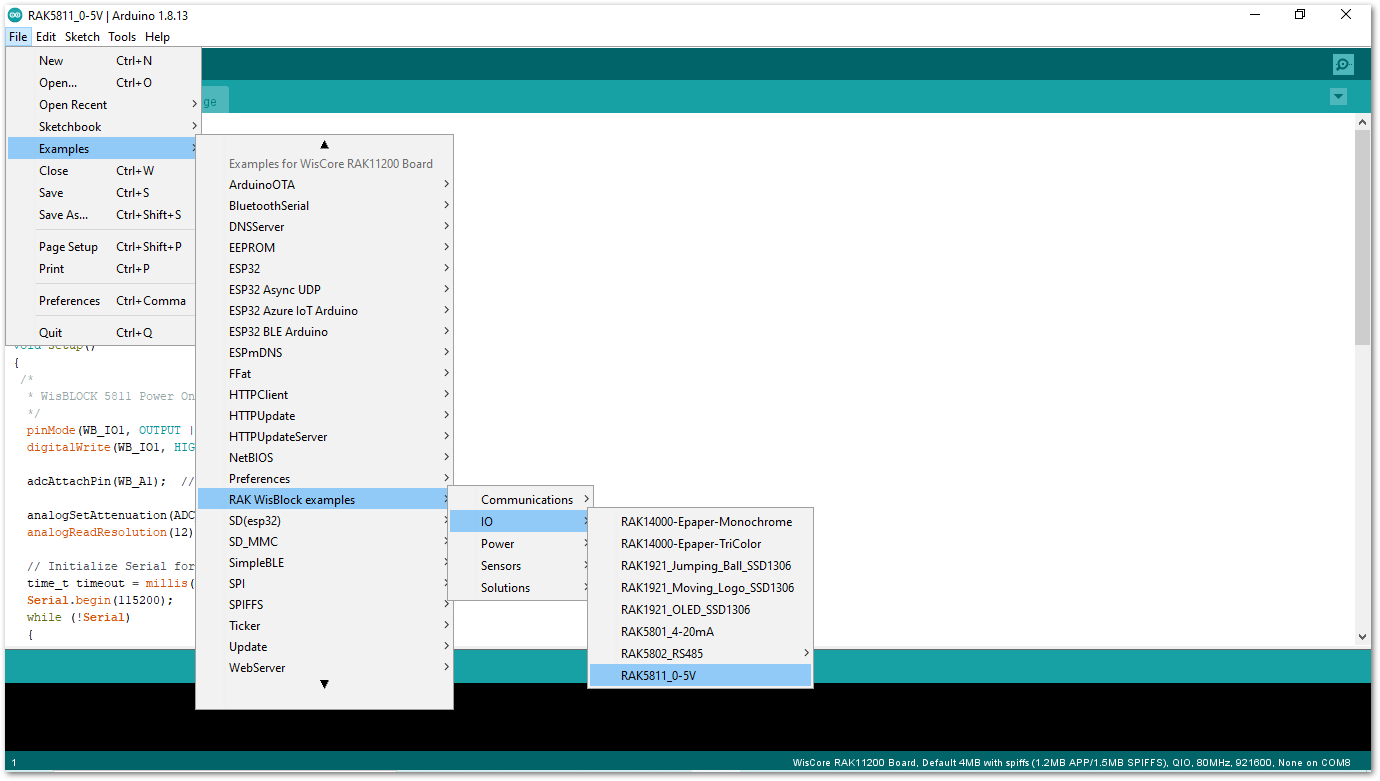Expand ESP32 Azure IoT Arduino examples
Viewport: 1380px width, 781px height.
coord(325,311)
